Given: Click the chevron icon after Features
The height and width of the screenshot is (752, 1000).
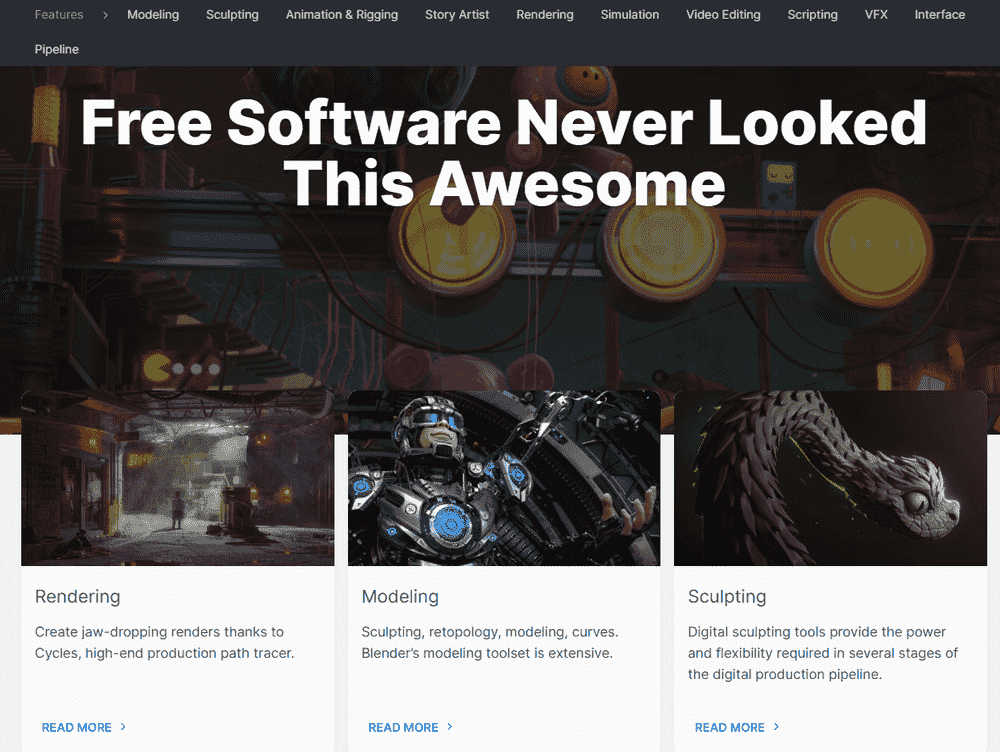Looking at the screenshot, I should pos(105,15).
